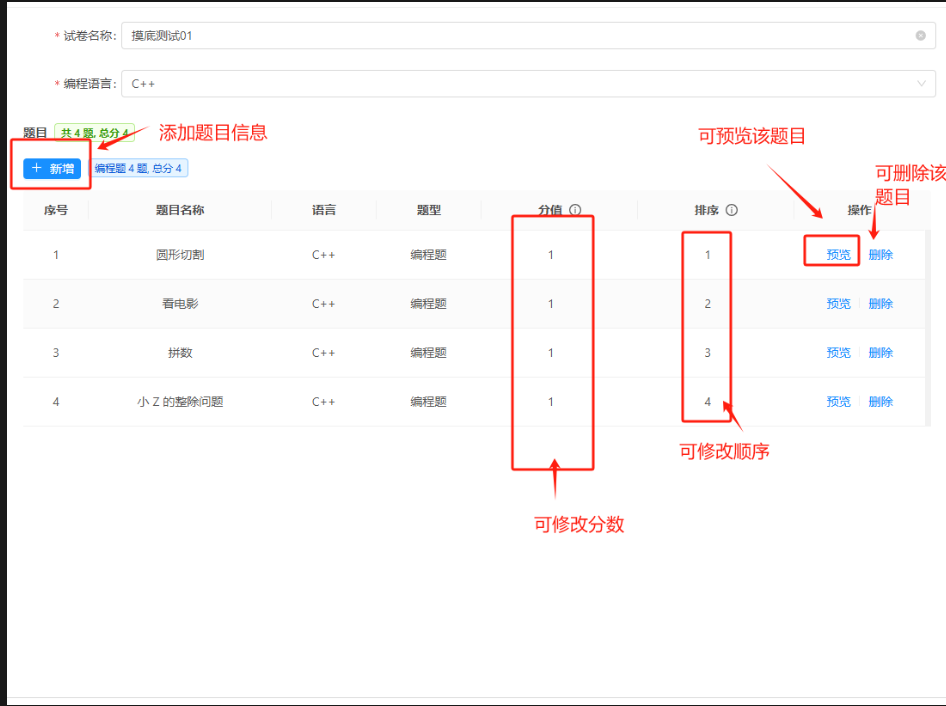This screenshot has width=946, height=706.
Task: Edit the score value of 圆形切割
Action: point(550,255)
